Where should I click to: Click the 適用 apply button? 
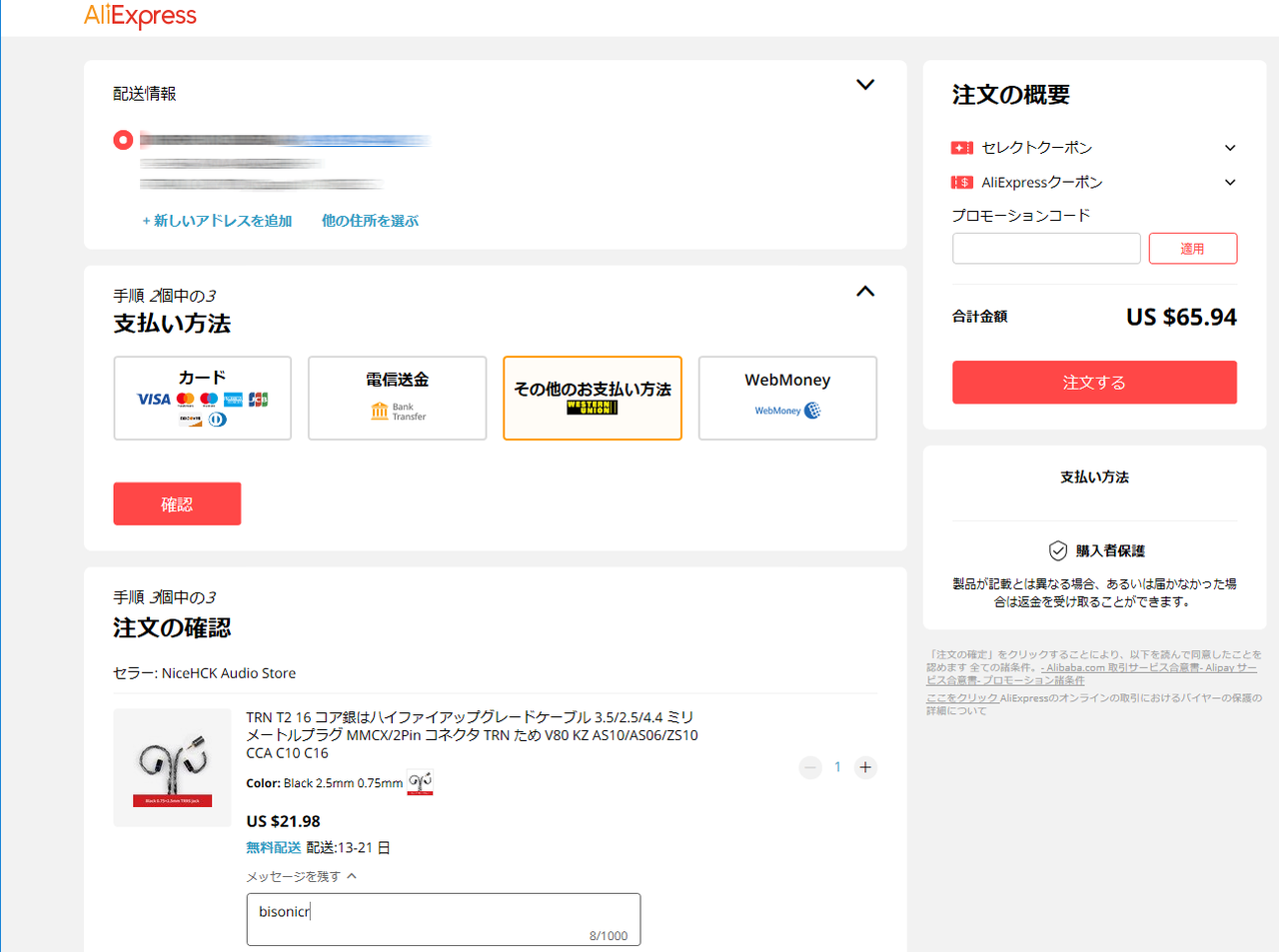pyautogui.click(x=1193, y=249)
